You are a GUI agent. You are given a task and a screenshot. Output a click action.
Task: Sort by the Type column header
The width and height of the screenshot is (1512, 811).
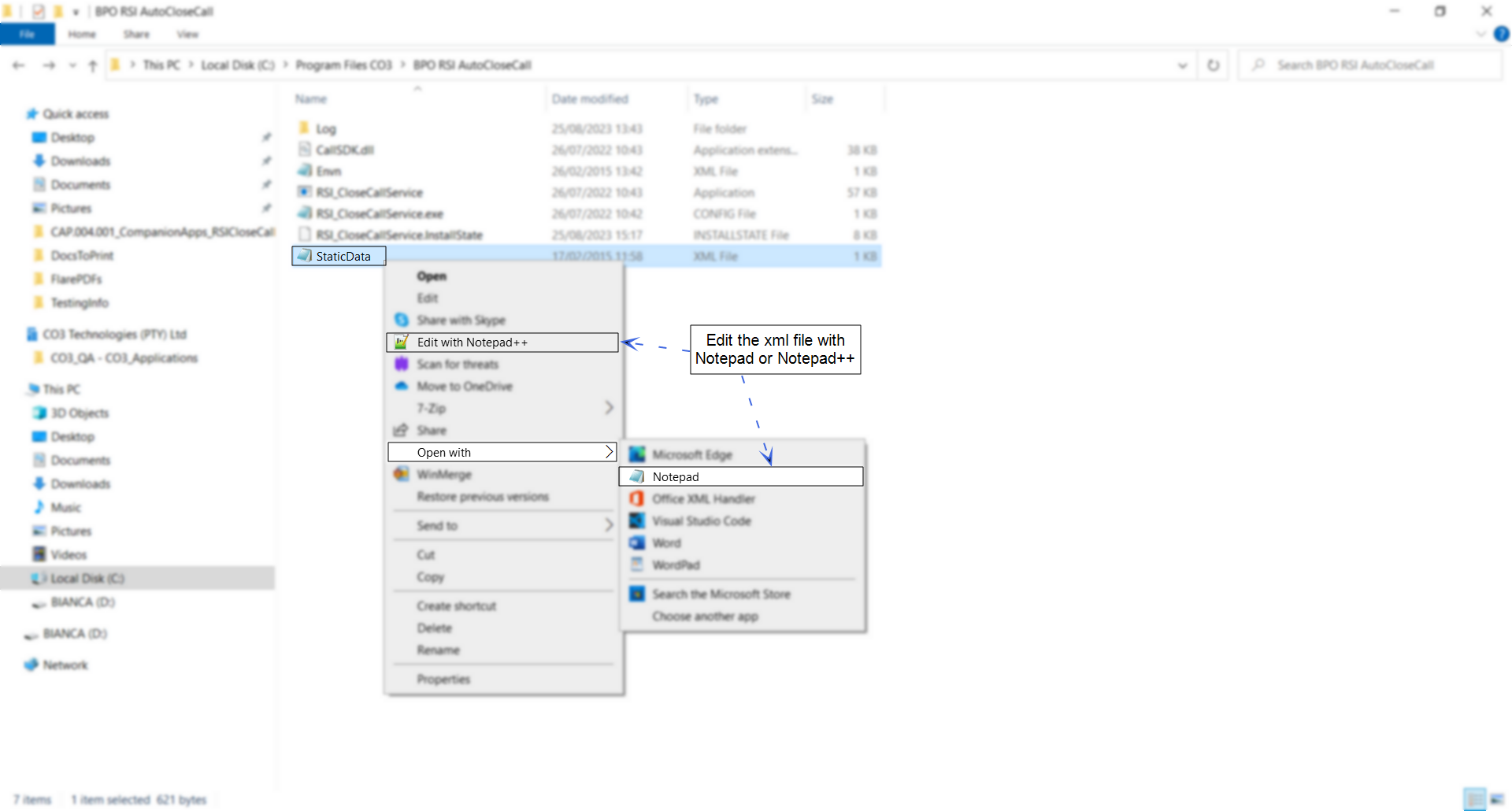[706, 98]
